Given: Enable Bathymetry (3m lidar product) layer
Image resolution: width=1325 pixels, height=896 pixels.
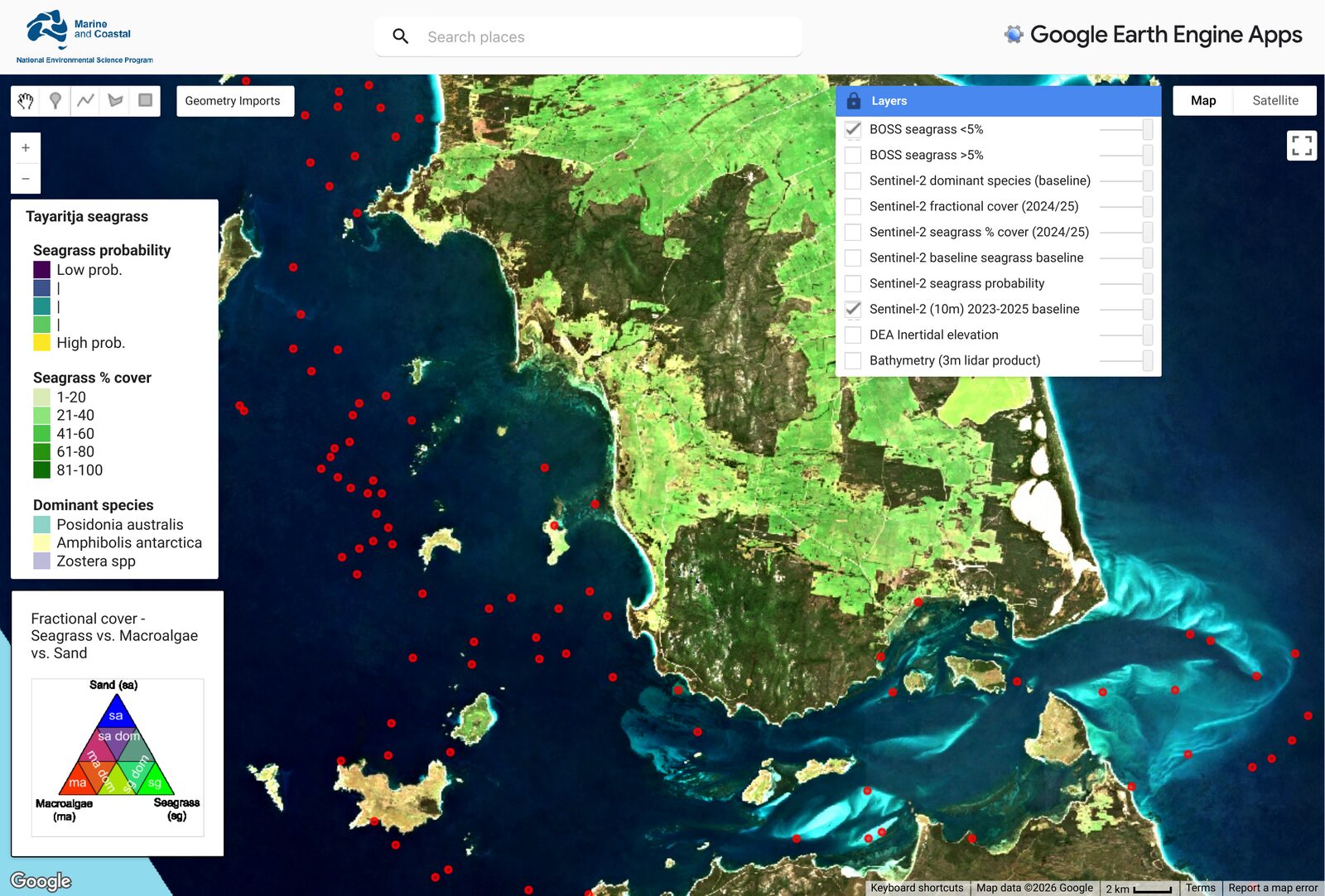Looking at the screenshot, I should pyautogui.click(x=853, y=360).
